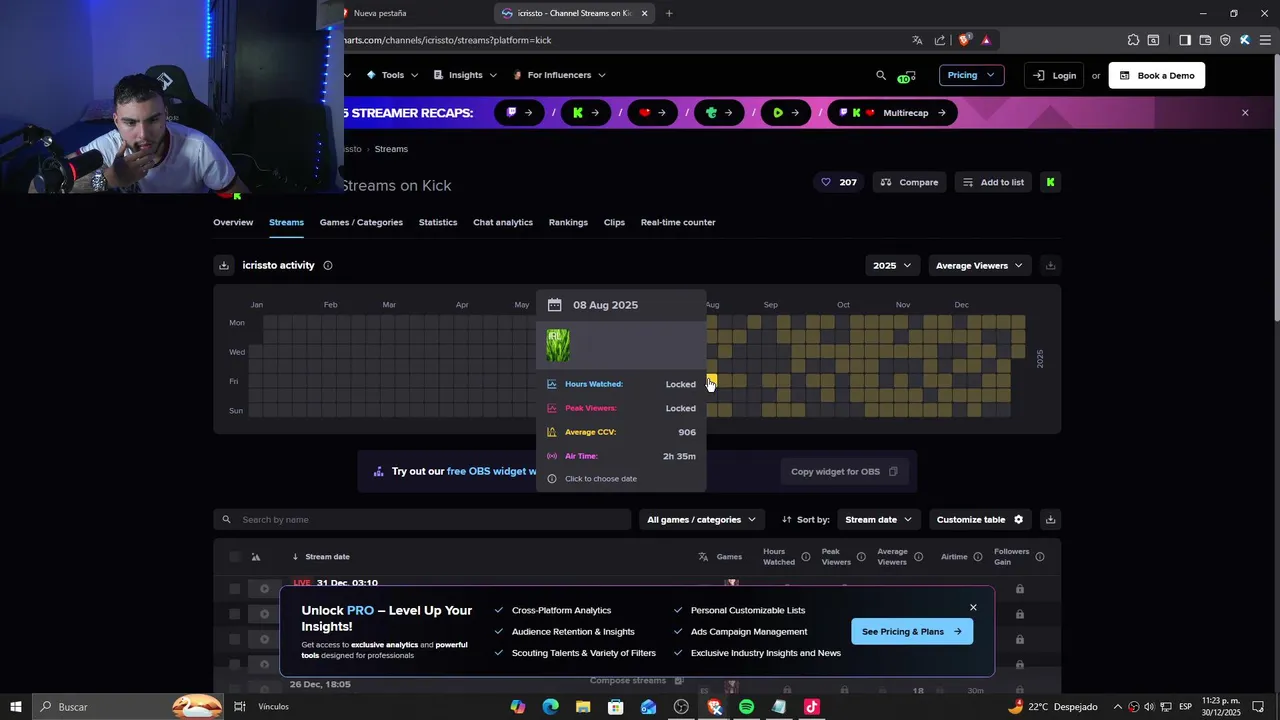This screenshot has width=1280, height=720.
Task: Play the 31 Dec 03:10 stream row button
Action: click(264, 589)
